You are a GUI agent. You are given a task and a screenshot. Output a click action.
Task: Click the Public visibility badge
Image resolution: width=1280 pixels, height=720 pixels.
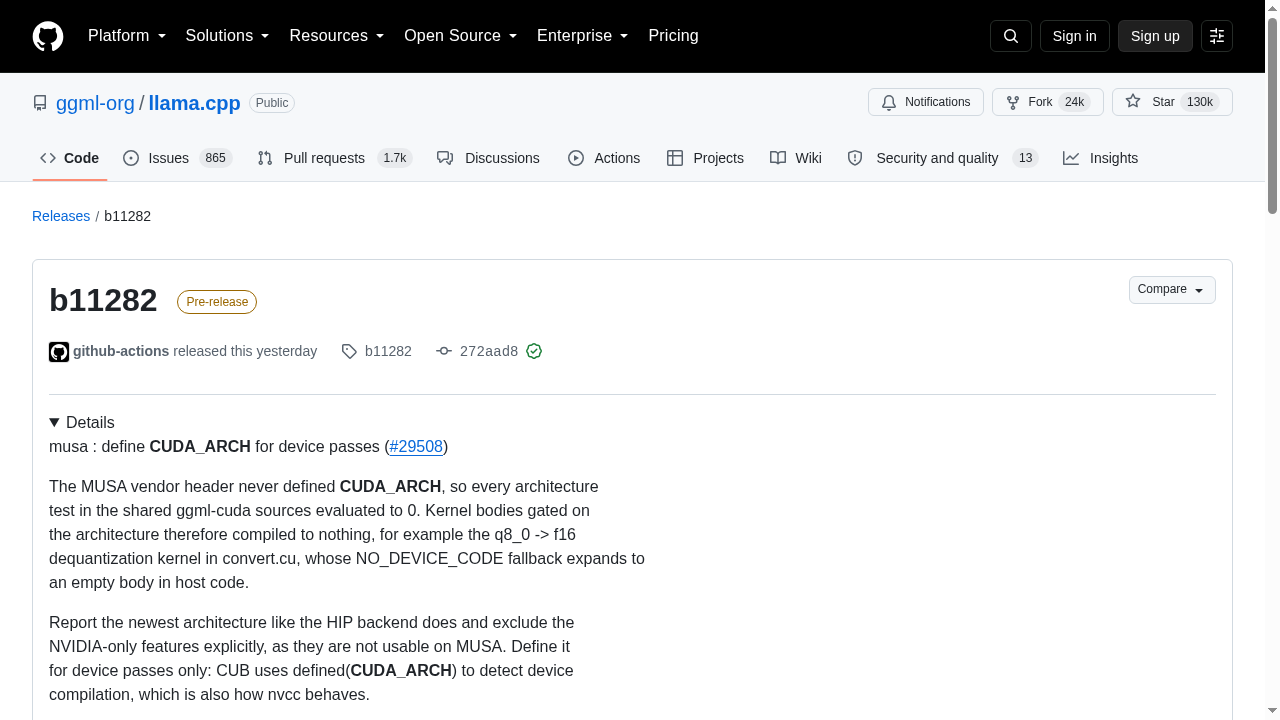click(272, 103)
